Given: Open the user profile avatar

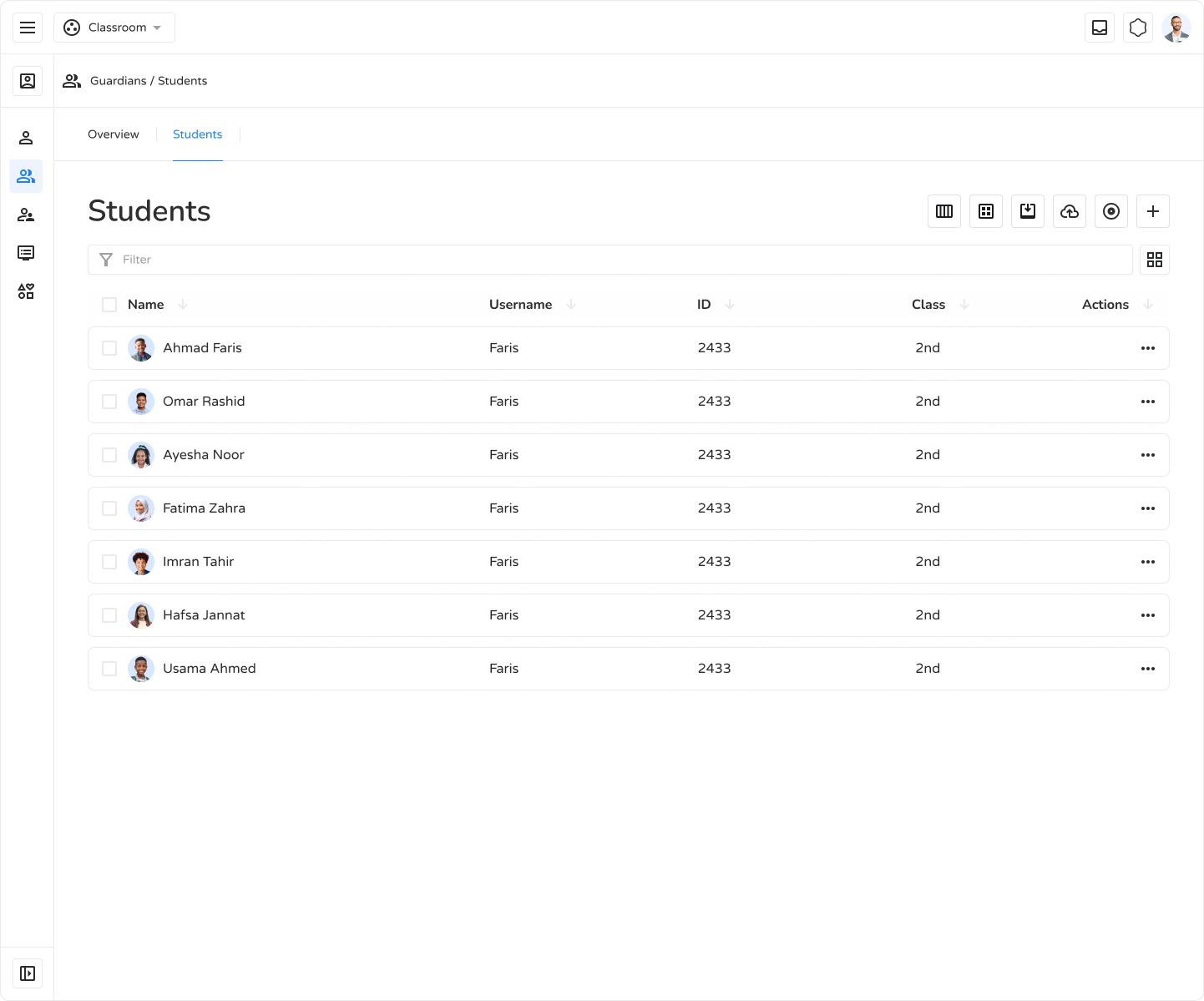Looking at the screenshot, I should 1176,28.
